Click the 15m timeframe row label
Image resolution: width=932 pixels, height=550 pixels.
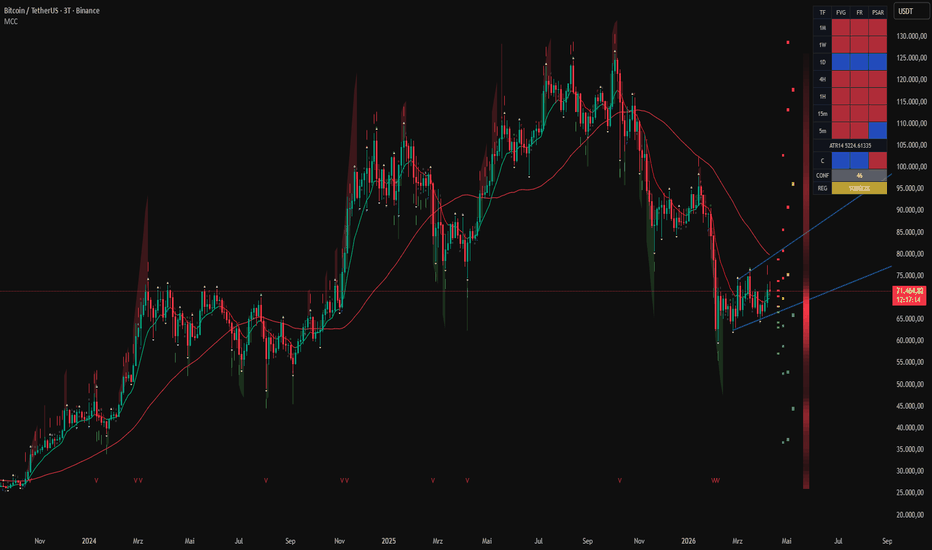click(823, 114)
